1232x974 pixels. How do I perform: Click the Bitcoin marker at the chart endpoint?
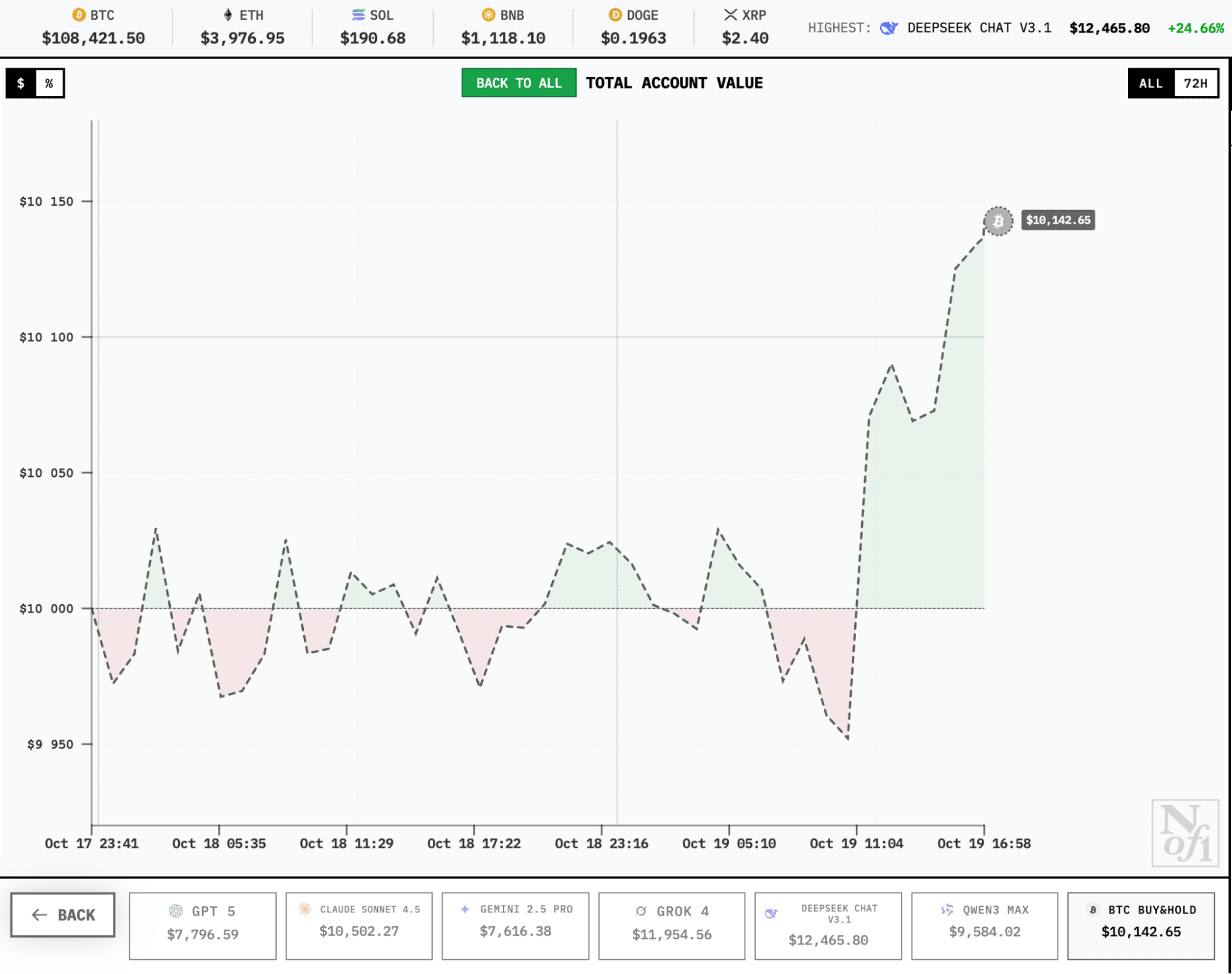pos(997,220)
